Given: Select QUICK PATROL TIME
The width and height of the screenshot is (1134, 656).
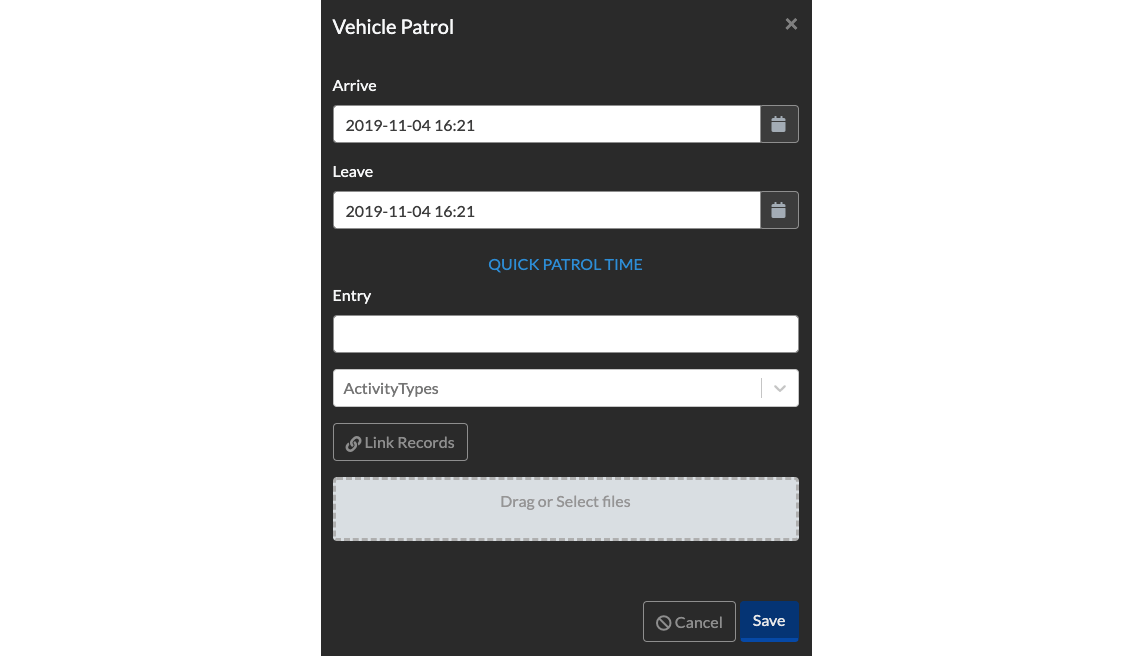Looking at the screenshot, I should [565, 264].
